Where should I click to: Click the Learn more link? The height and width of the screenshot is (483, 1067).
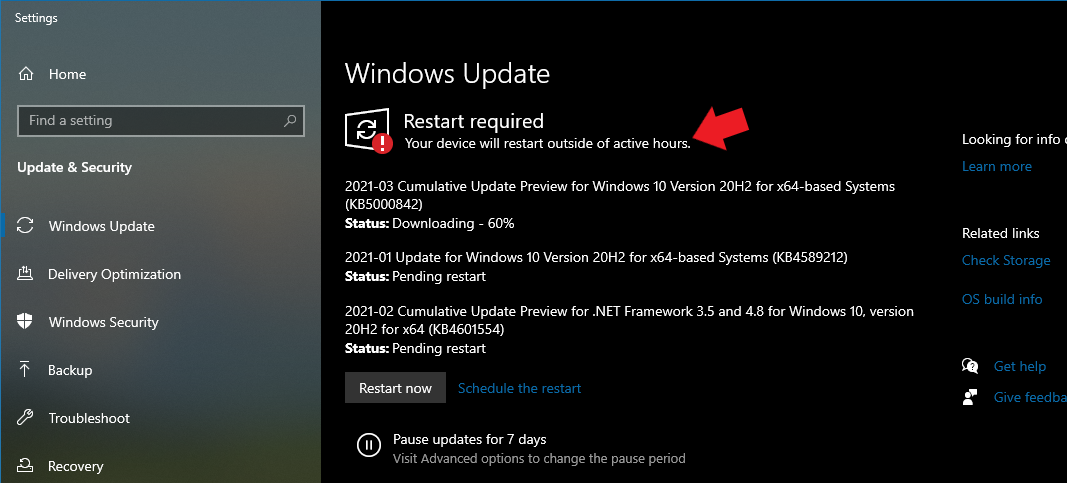996,167
